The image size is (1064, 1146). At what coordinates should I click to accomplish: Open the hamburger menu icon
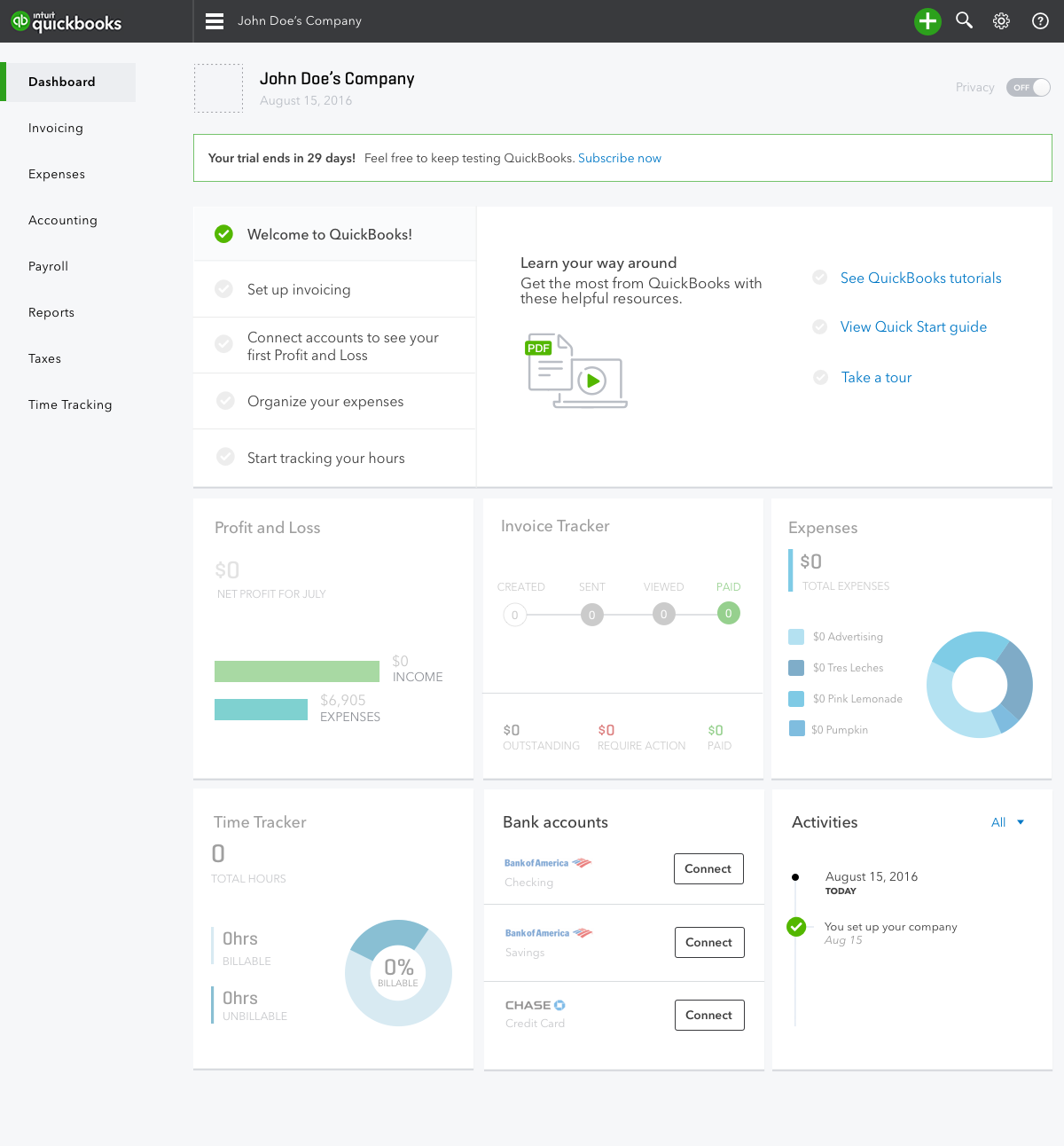point(215,21)
